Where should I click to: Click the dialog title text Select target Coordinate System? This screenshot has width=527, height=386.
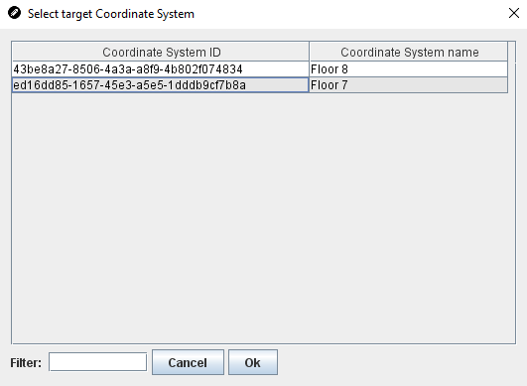click(x=111, y=14)
